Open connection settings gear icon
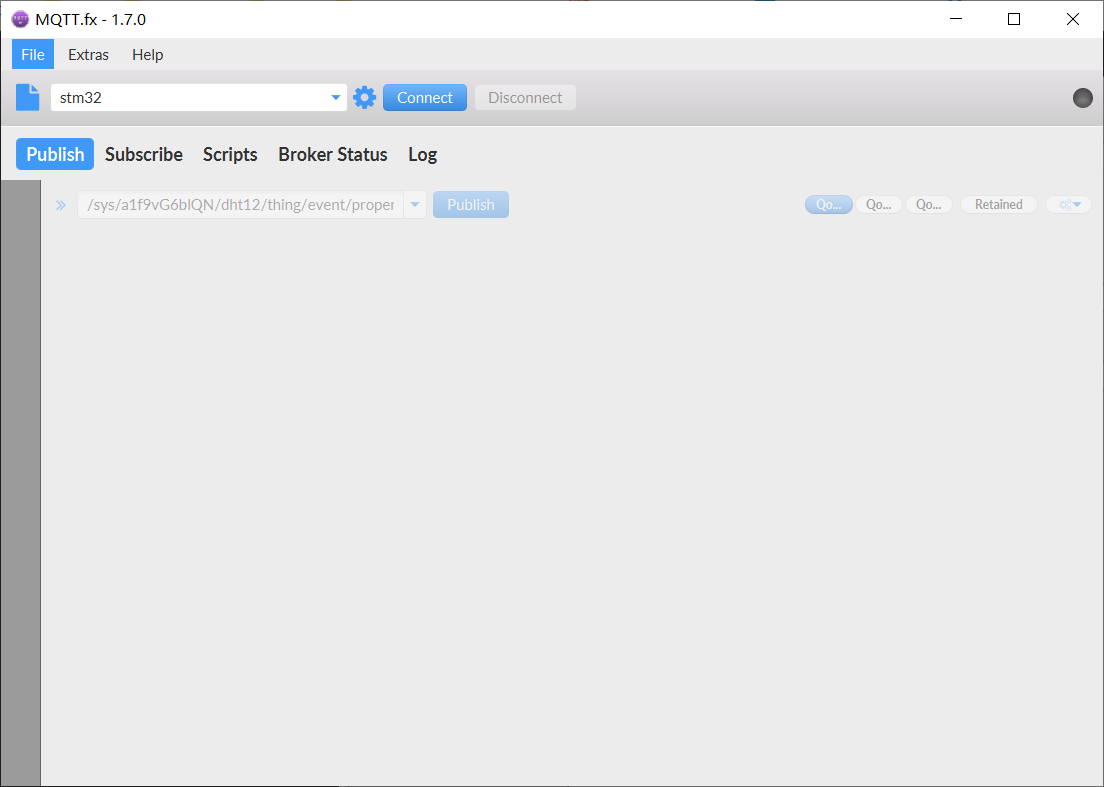This screenshot has height=787, width=1104. click(365, 97)
